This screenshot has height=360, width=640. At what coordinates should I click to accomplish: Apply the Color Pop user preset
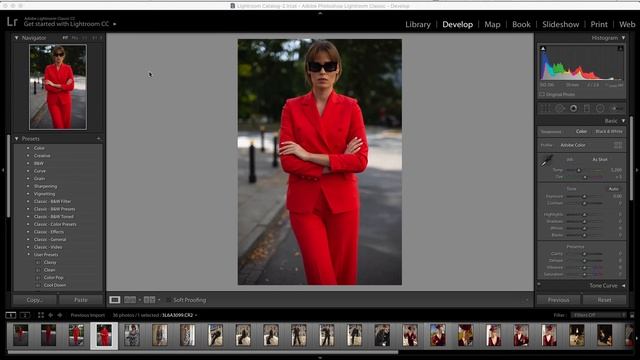53,278
